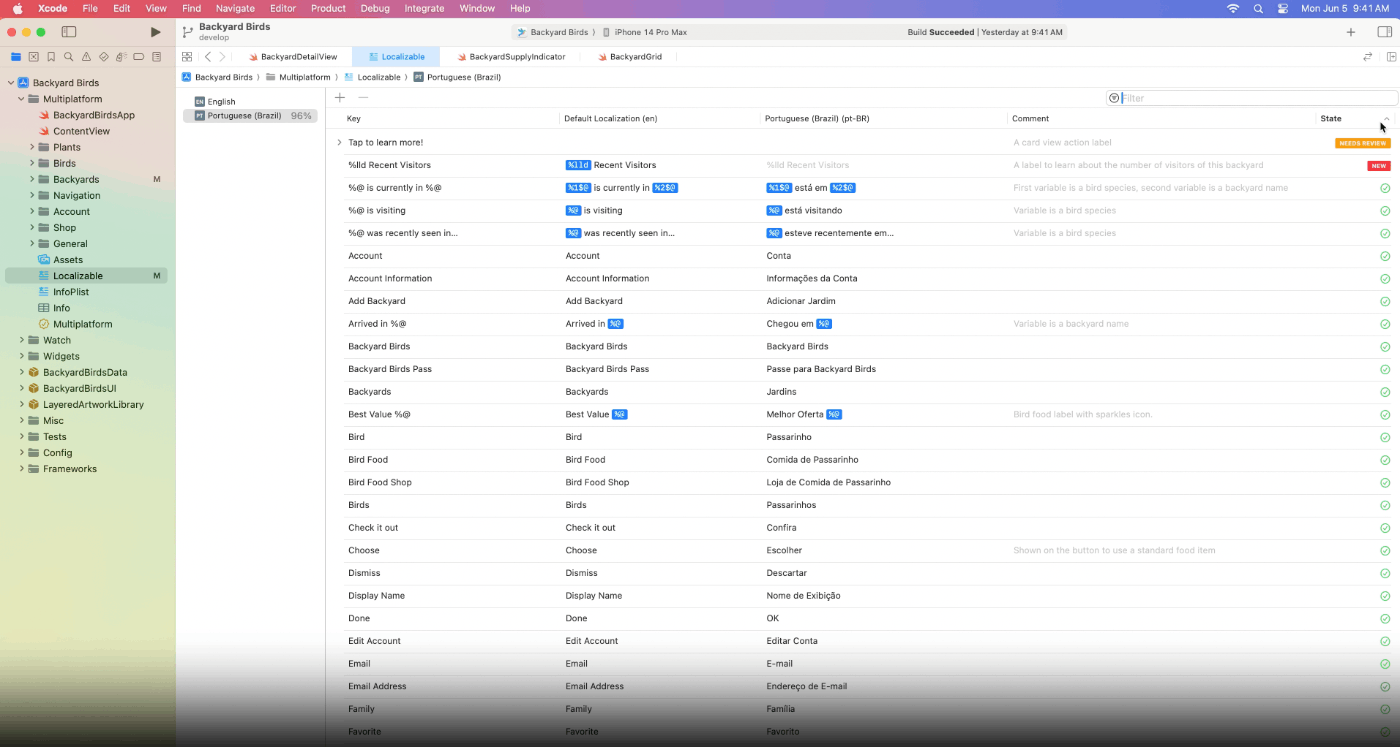This screenshot has height=747, width=1400.
Task: Expand the Shop folder
Action: 32,227
